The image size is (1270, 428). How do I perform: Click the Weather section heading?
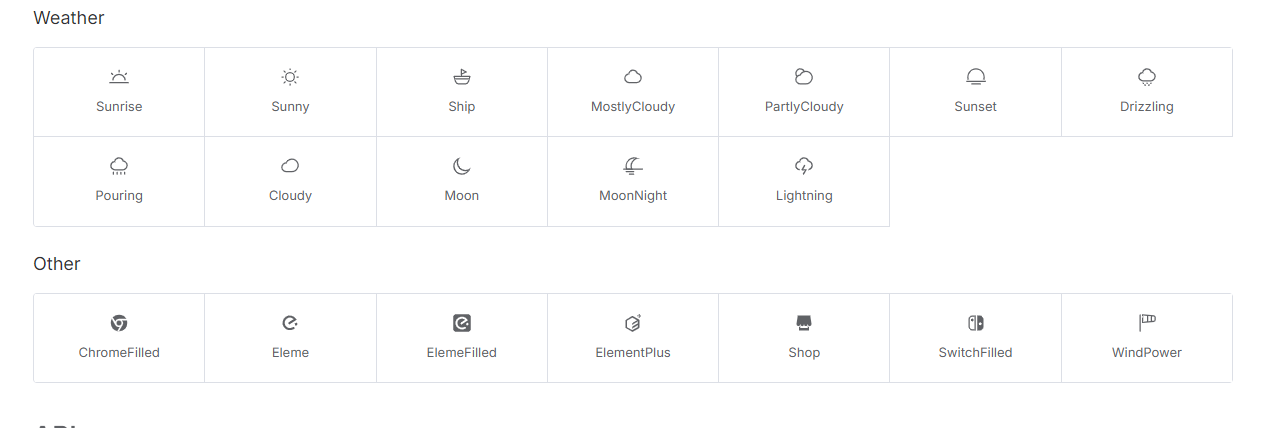pos(69,18)
